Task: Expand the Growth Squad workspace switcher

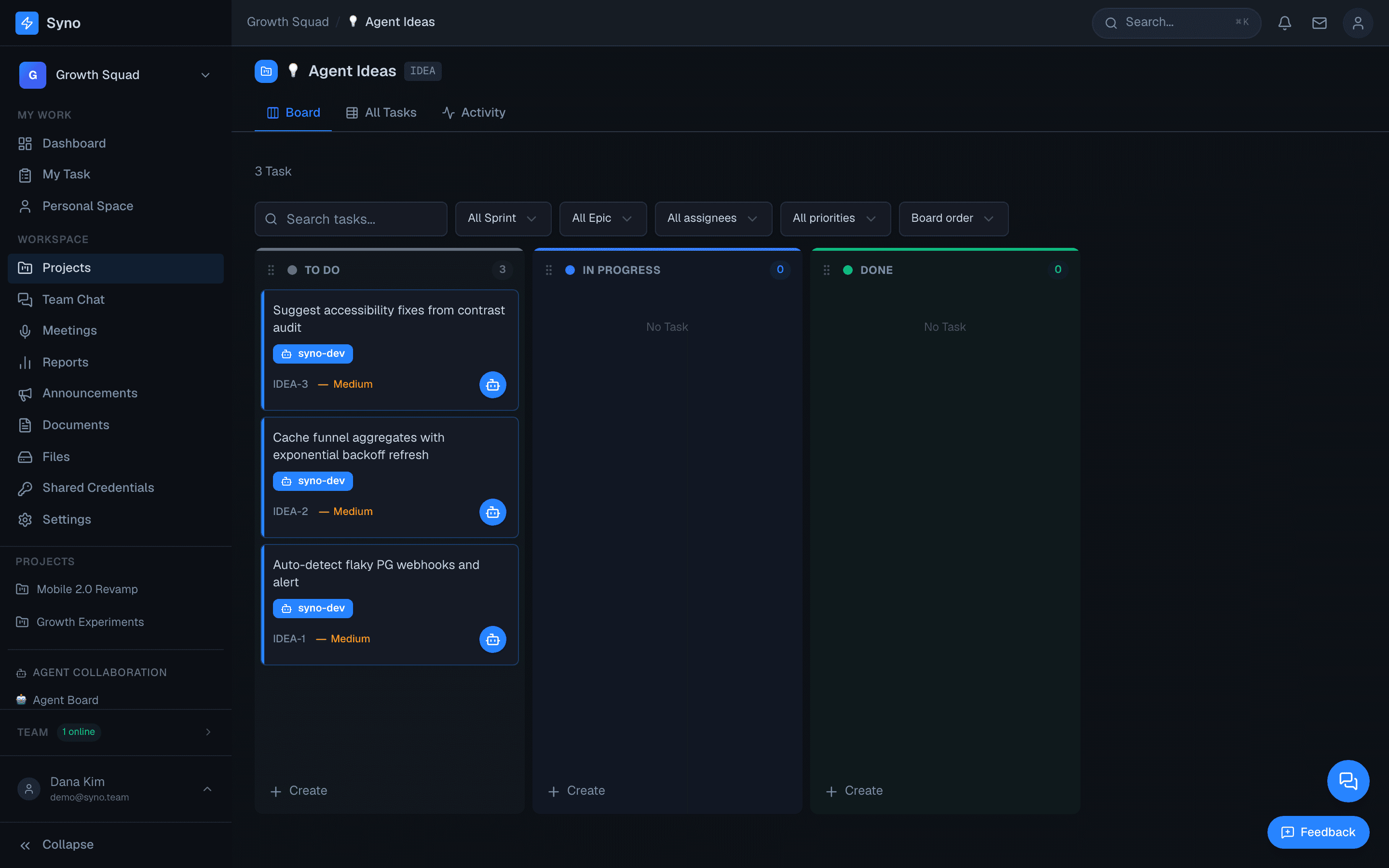Action: pyautogui.click(x=116, y=75)
